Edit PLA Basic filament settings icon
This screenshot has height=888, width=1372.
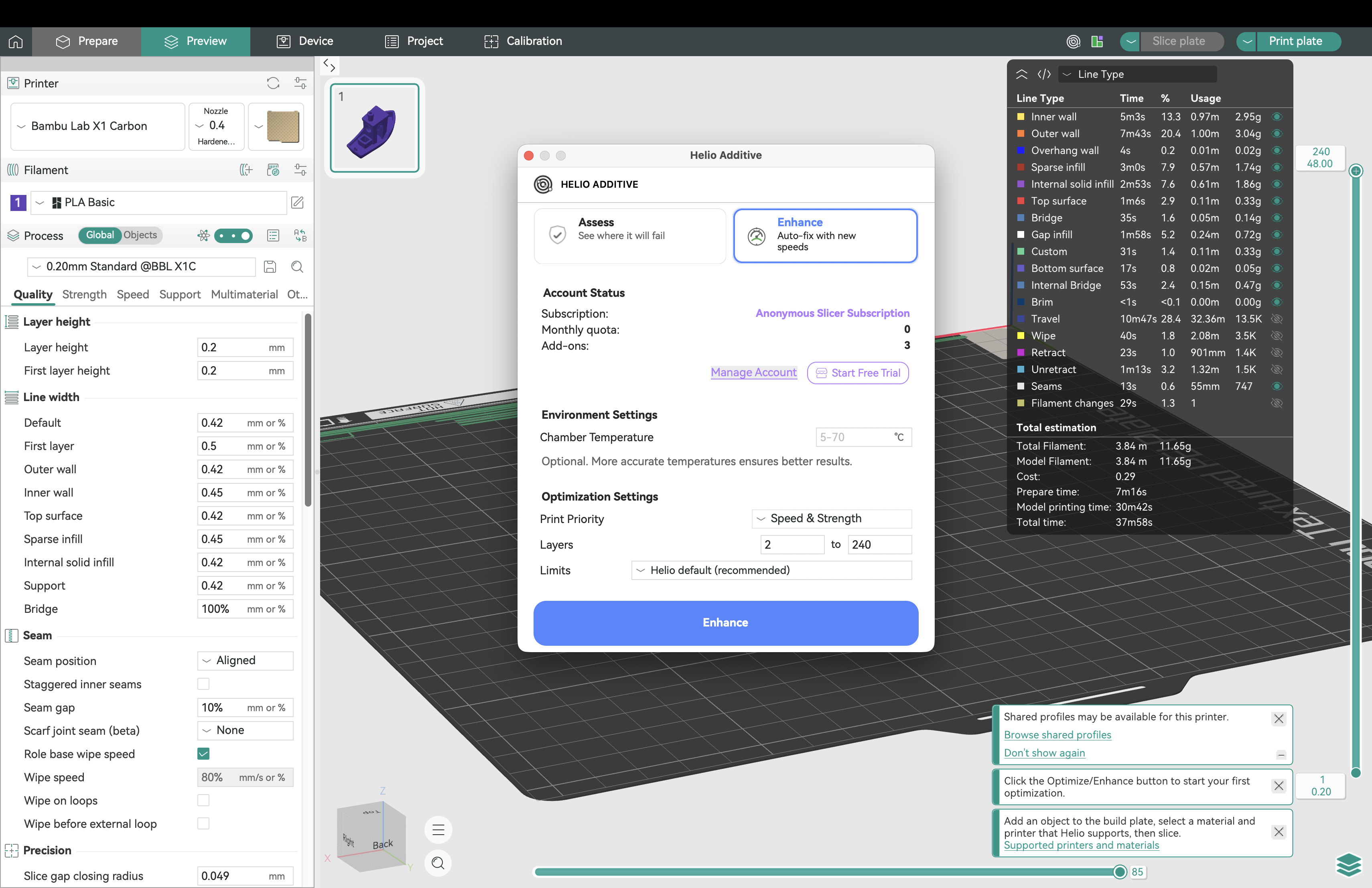pos(297,202)
